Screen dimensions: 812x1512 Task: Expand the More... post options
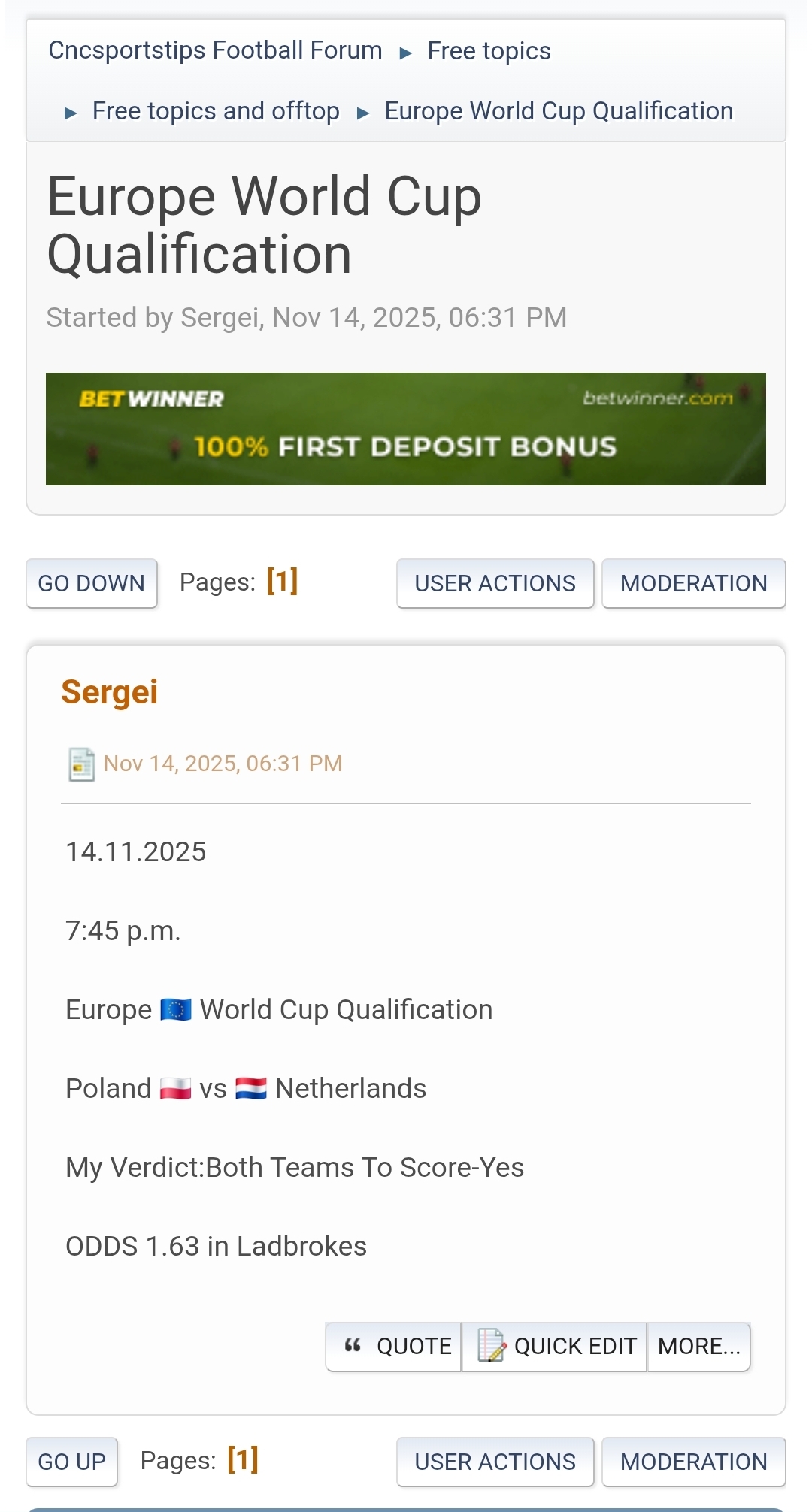coord(698,1347)
